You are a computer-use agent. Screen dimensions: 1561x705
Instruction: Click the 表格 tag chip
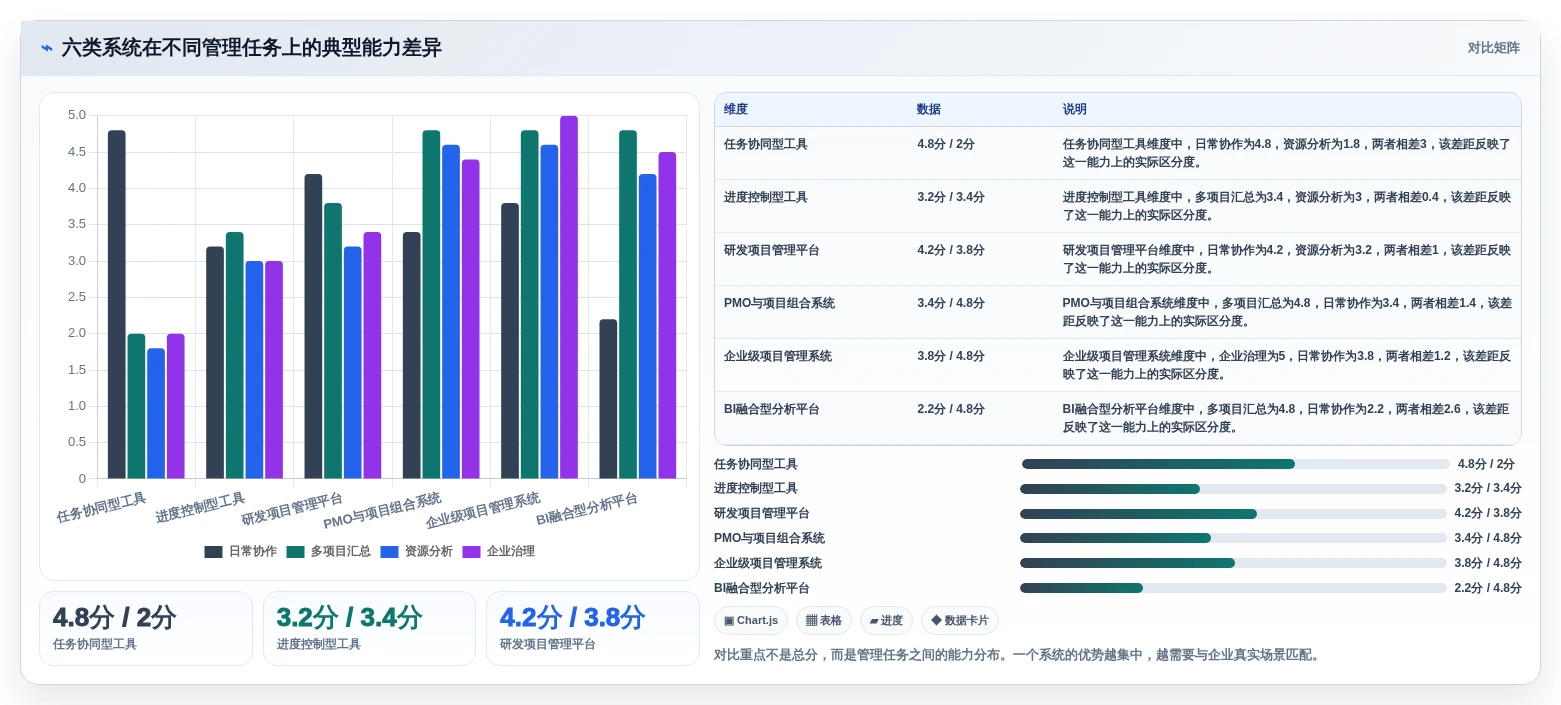click(824, 621)
